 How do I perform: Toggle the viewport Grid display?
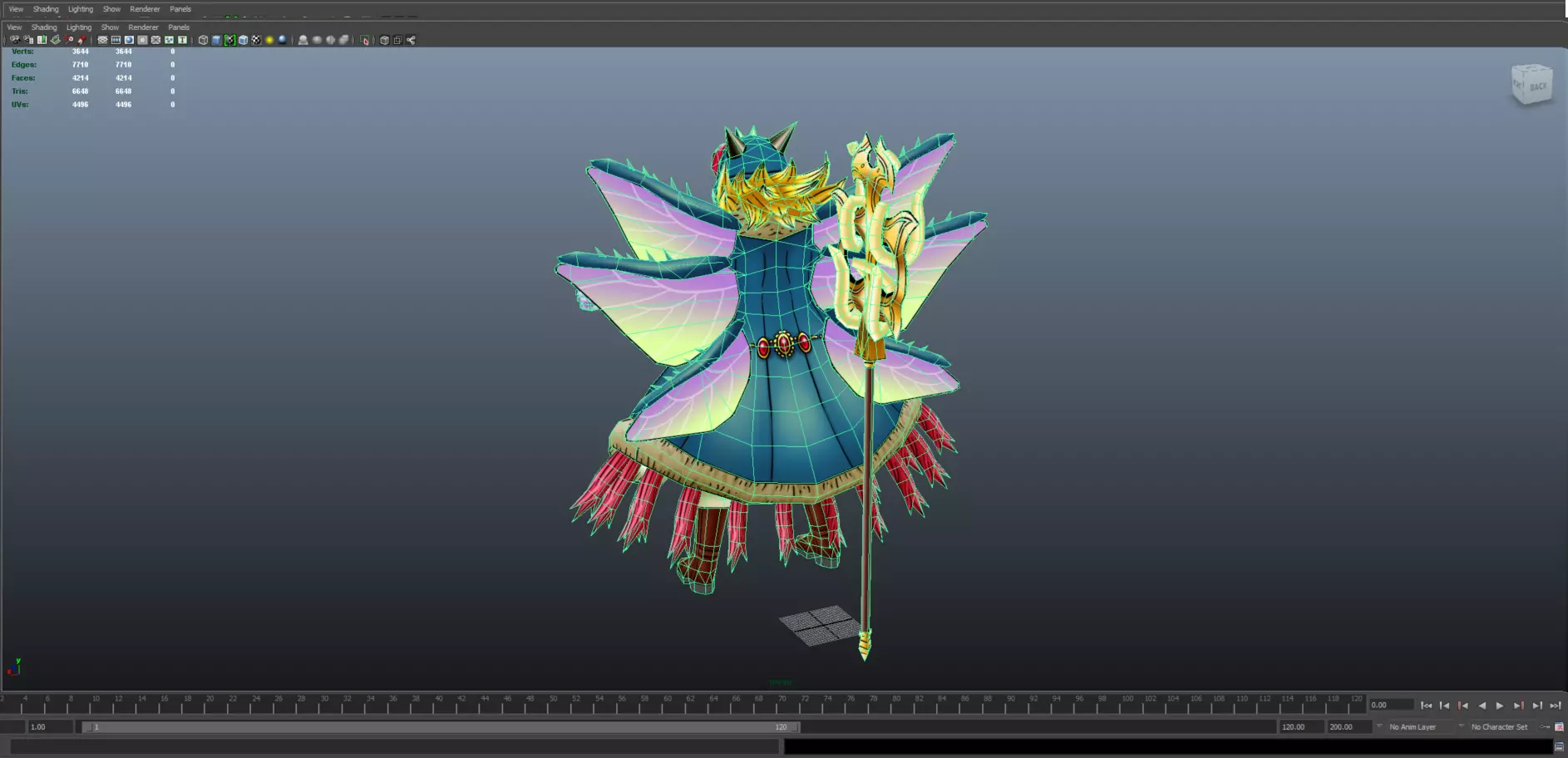[102, 40]
